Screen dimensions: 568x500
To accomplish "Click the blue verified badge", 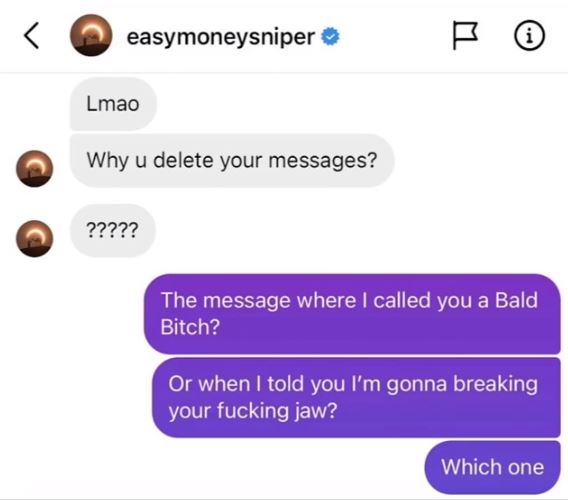I will pyautogui.click(x=330, y=37).
